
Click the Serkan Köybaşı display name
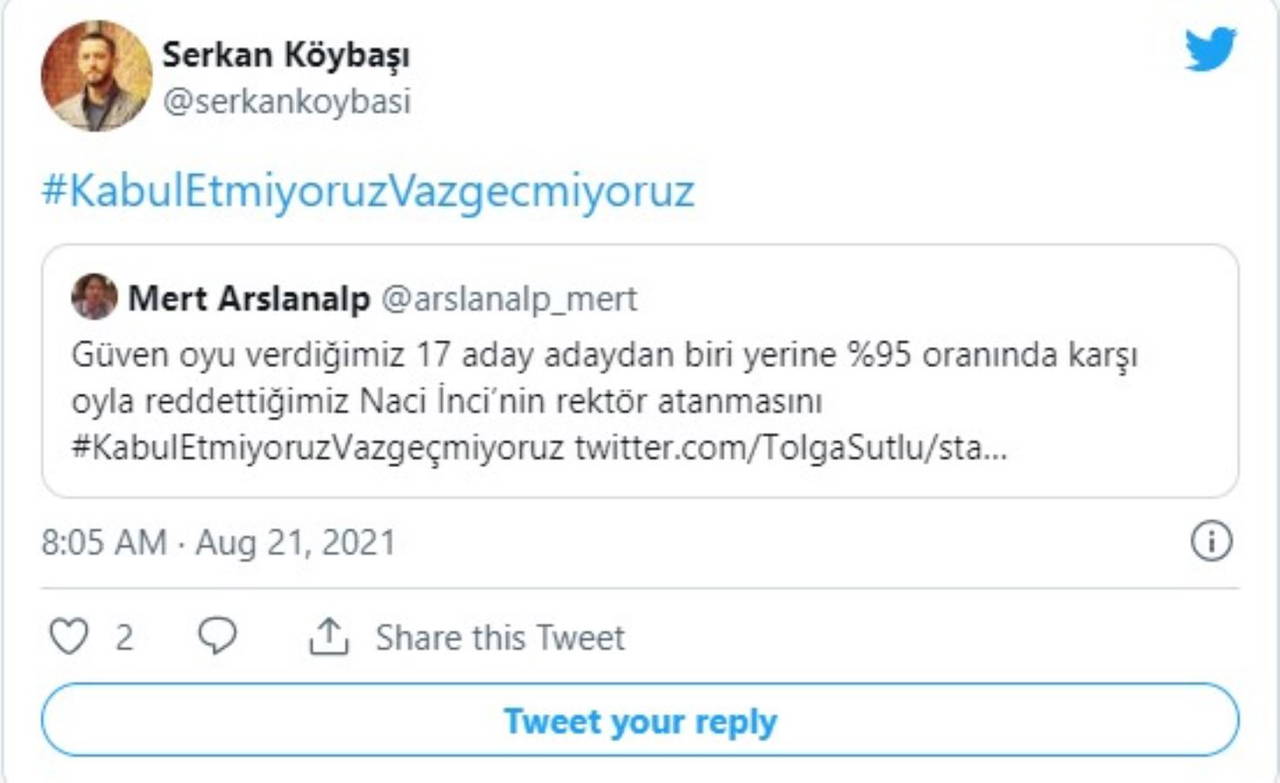286,56
